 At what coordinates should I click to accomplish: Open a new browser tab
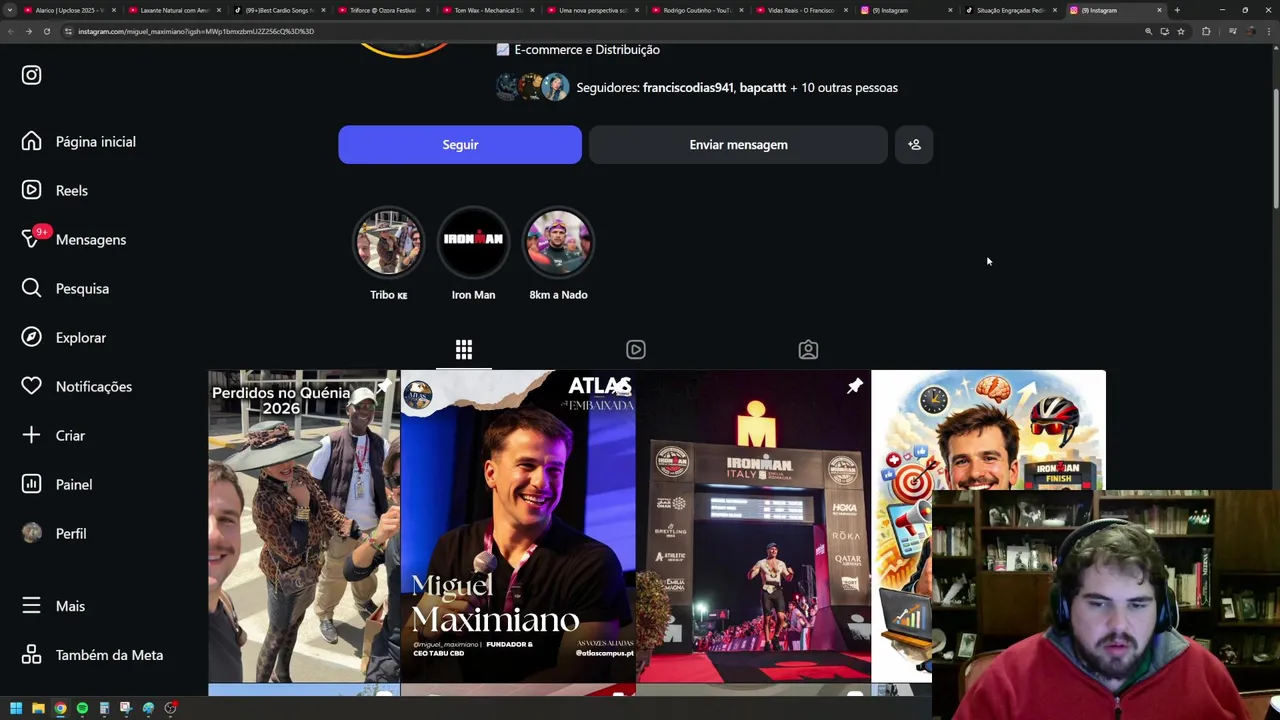tap(1177, 10)
